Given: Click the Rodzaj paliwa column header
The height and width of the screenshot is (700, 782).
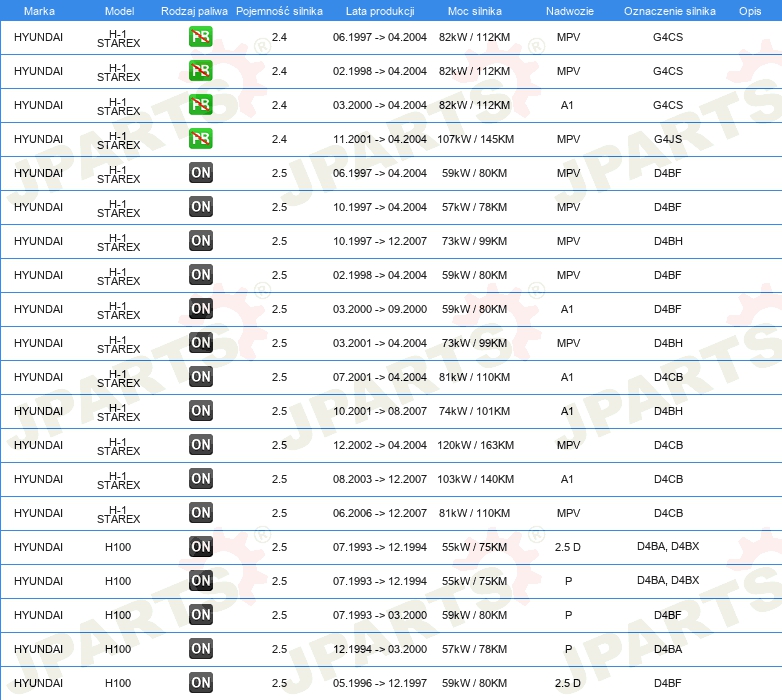Looking at the screenshot, I should pos(195,11).
